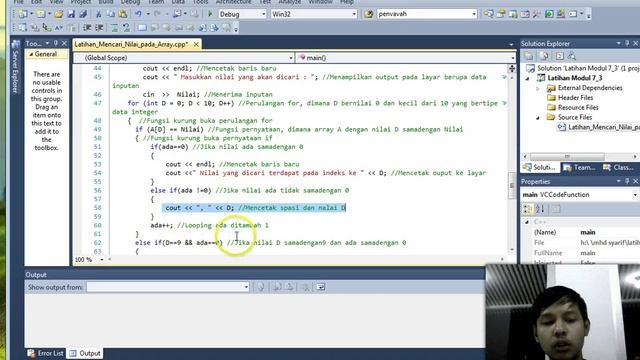Screen dimensions: 640x360
Task: Click the (Name) property value main
Action: tap(588, 232)
